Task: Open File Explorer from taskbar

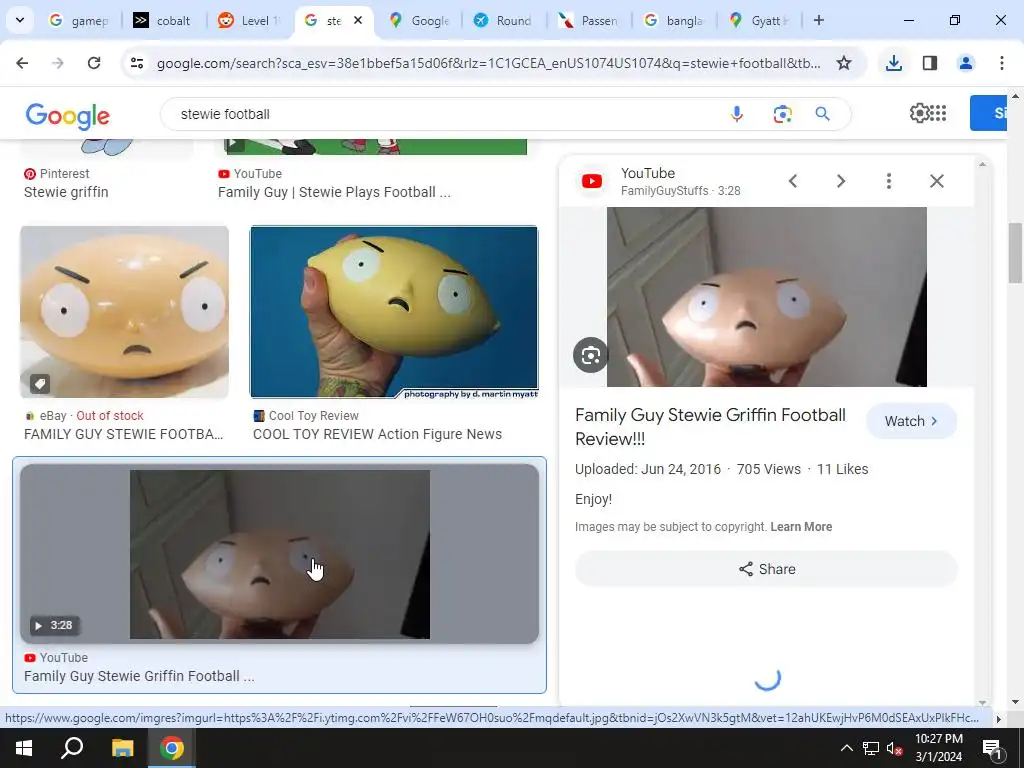Action: pos(122,748)
